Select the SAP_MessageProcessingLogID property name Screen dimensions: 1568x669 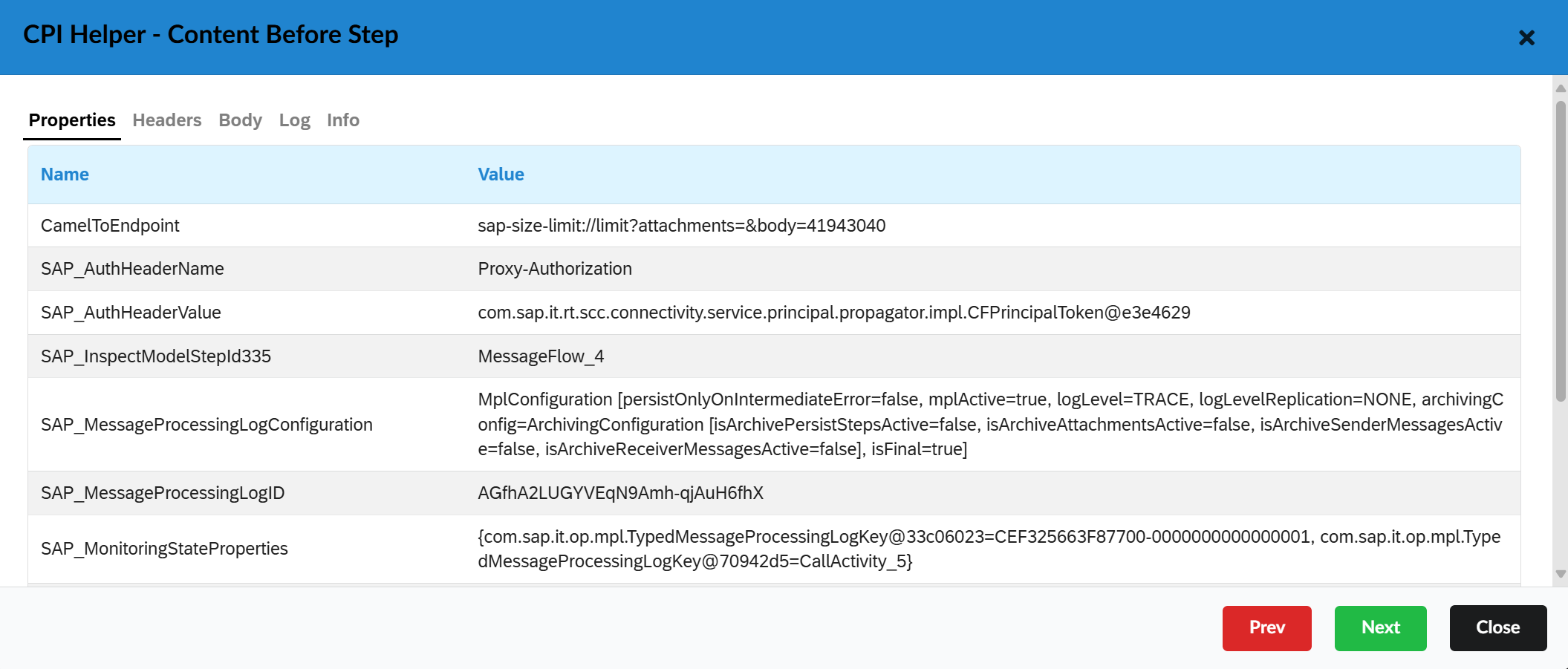click(x=163, y=493)
